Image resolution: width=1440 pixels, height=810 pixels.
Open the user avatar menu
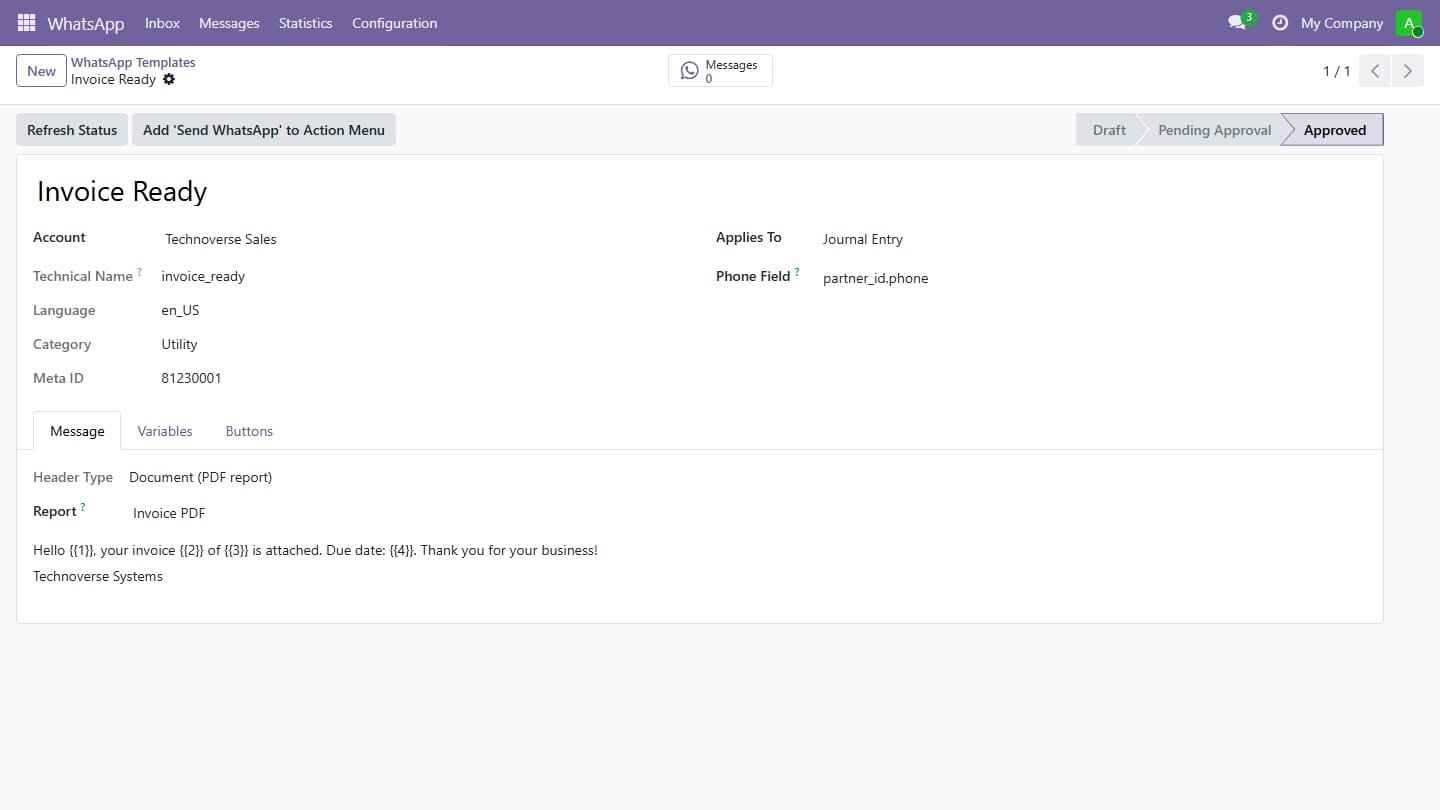tap(1409, 23)
